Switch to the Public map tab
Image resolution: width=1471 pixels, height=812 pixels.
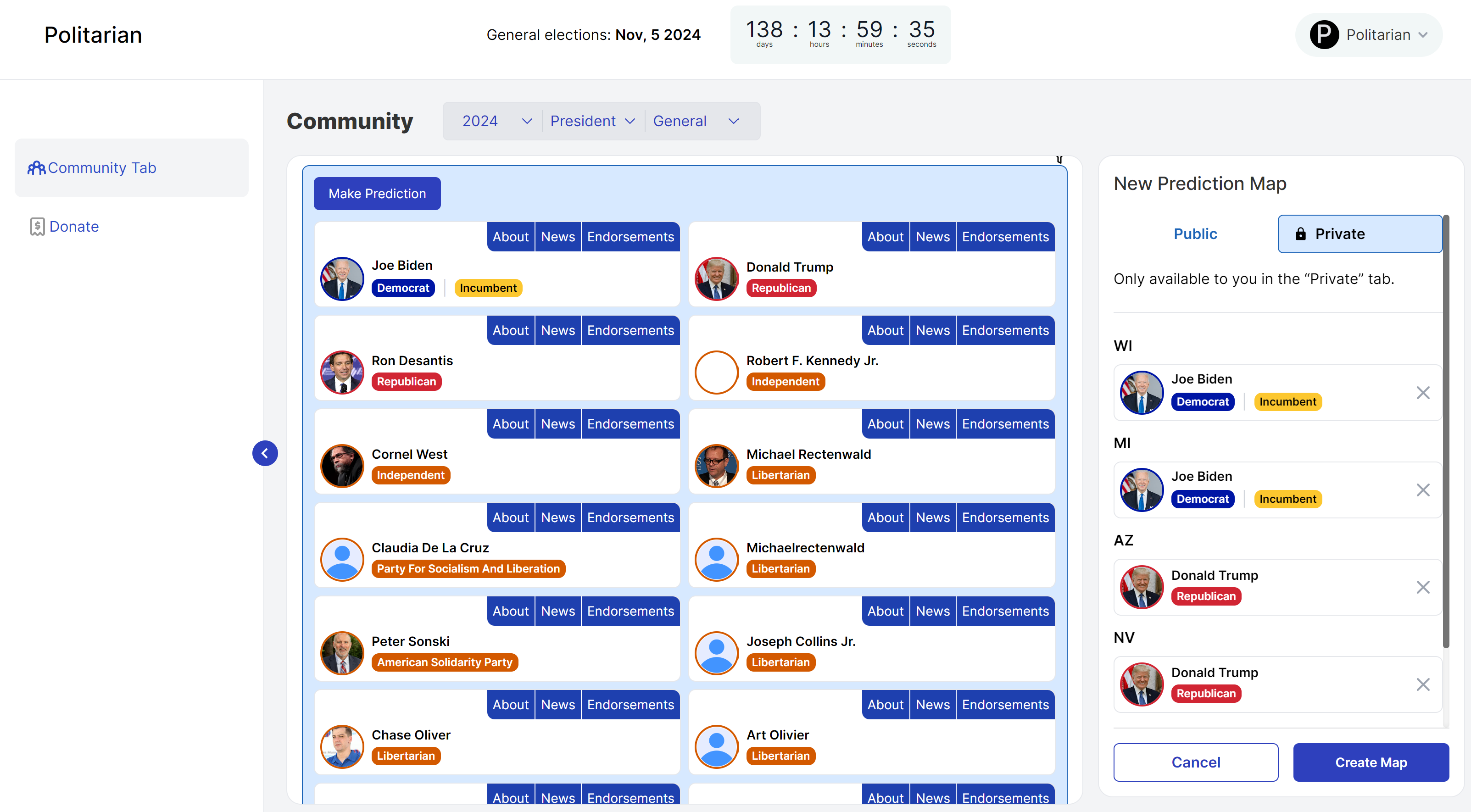click(x=1195, y=234)
